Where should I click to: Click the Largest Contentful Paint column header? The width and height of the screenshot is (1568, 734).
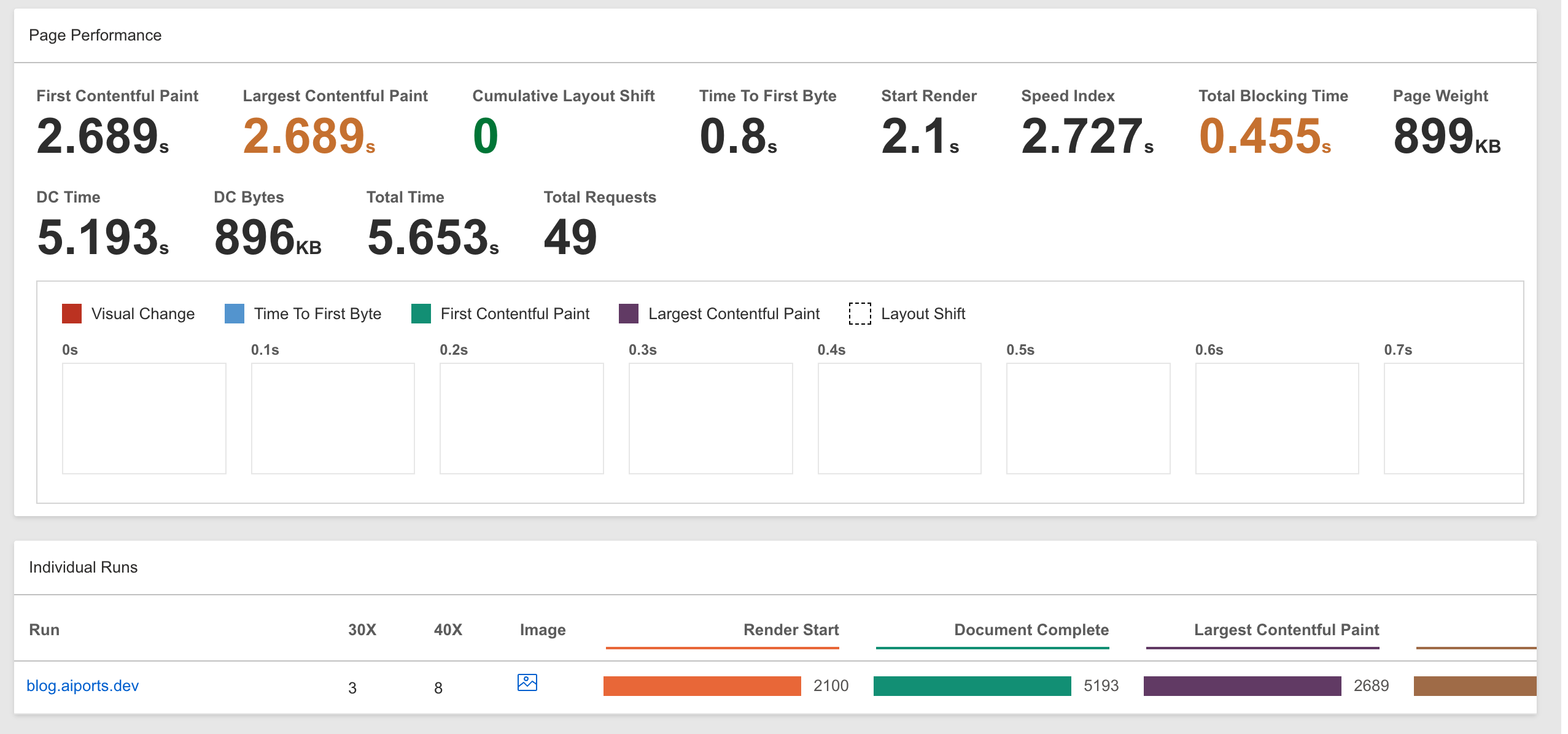coord(1286,630)
